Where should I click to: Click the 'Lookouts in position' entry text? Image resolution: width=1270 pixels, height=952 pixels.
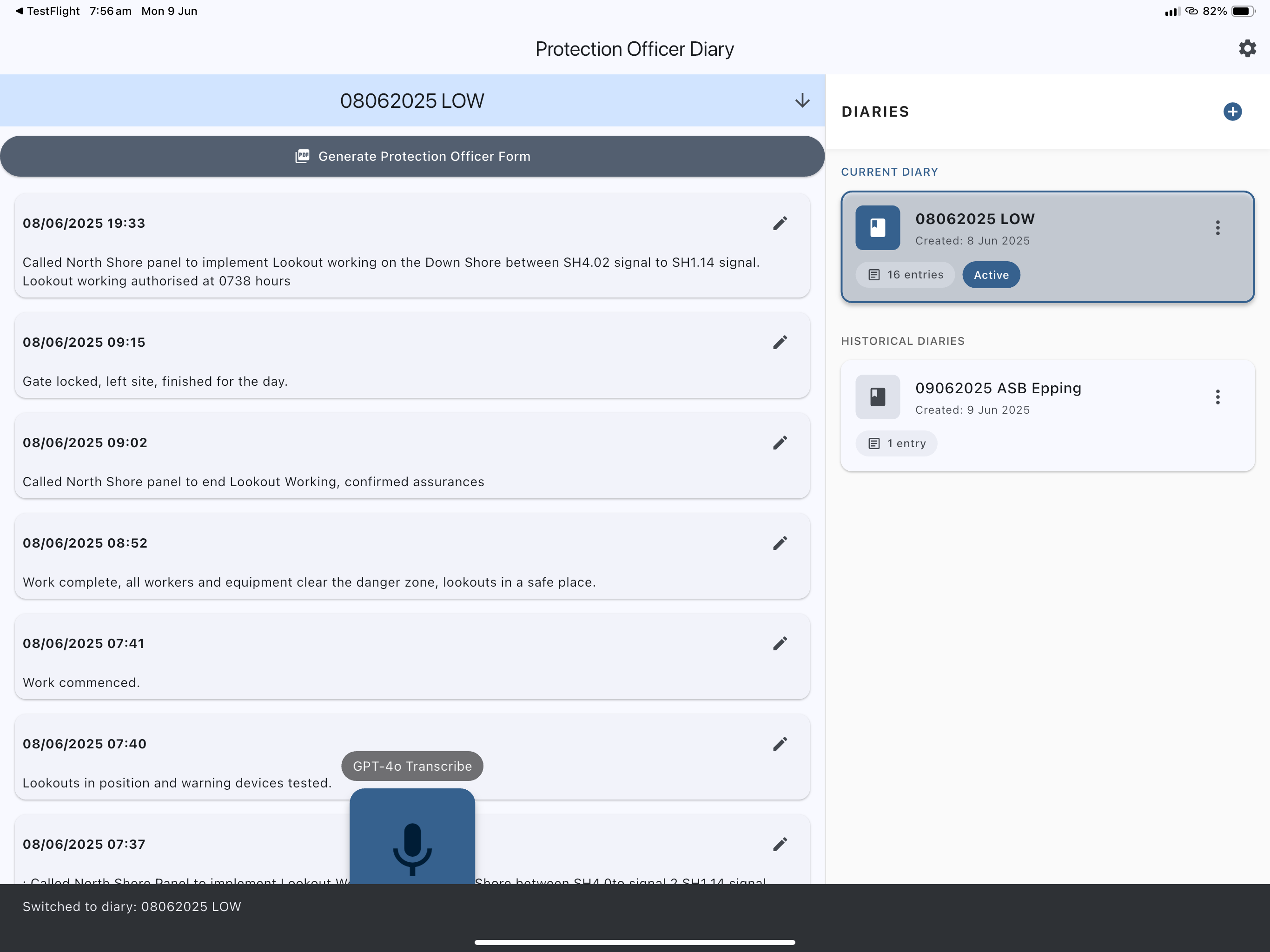177,783
